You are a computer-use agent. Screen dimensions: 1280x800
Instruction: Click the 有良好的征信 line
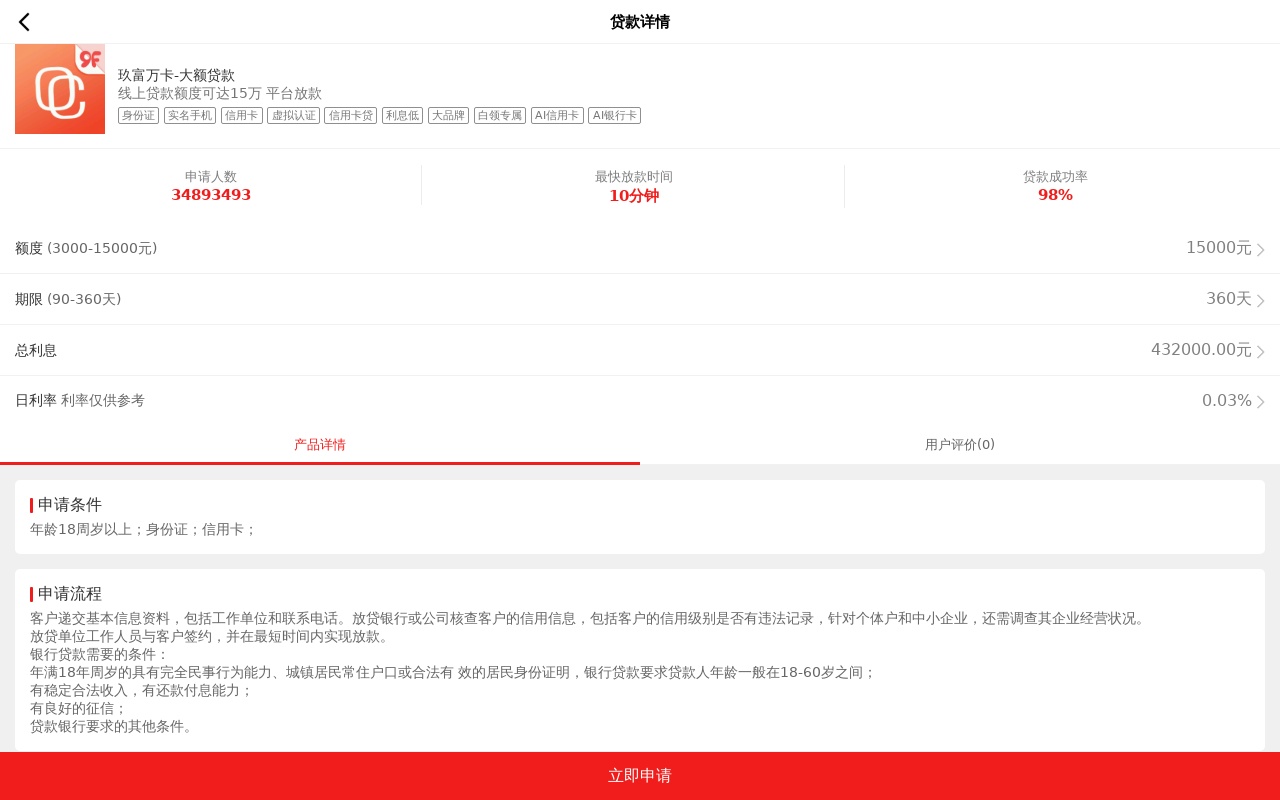point(79,708)
